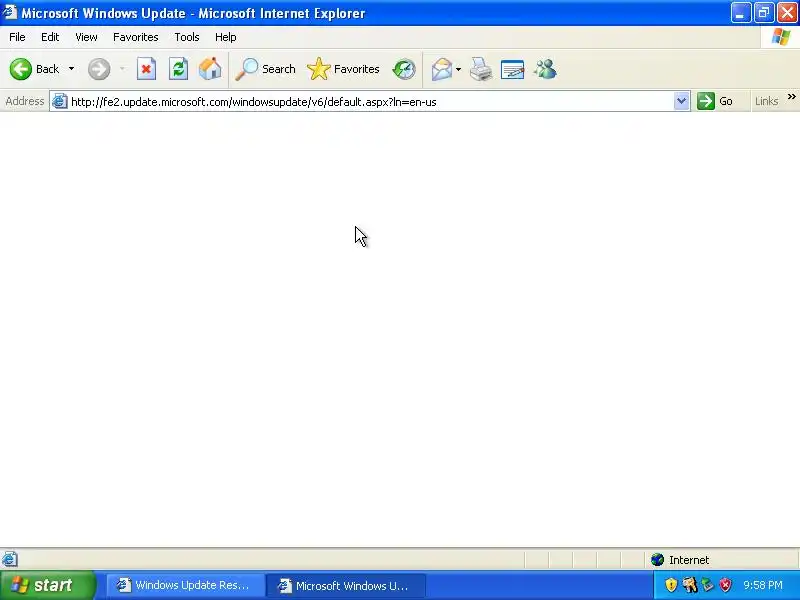The height and width of the screenshot is (600, 800).
Task: Minimize the Internet Explorer window
Action: (741, 13)
